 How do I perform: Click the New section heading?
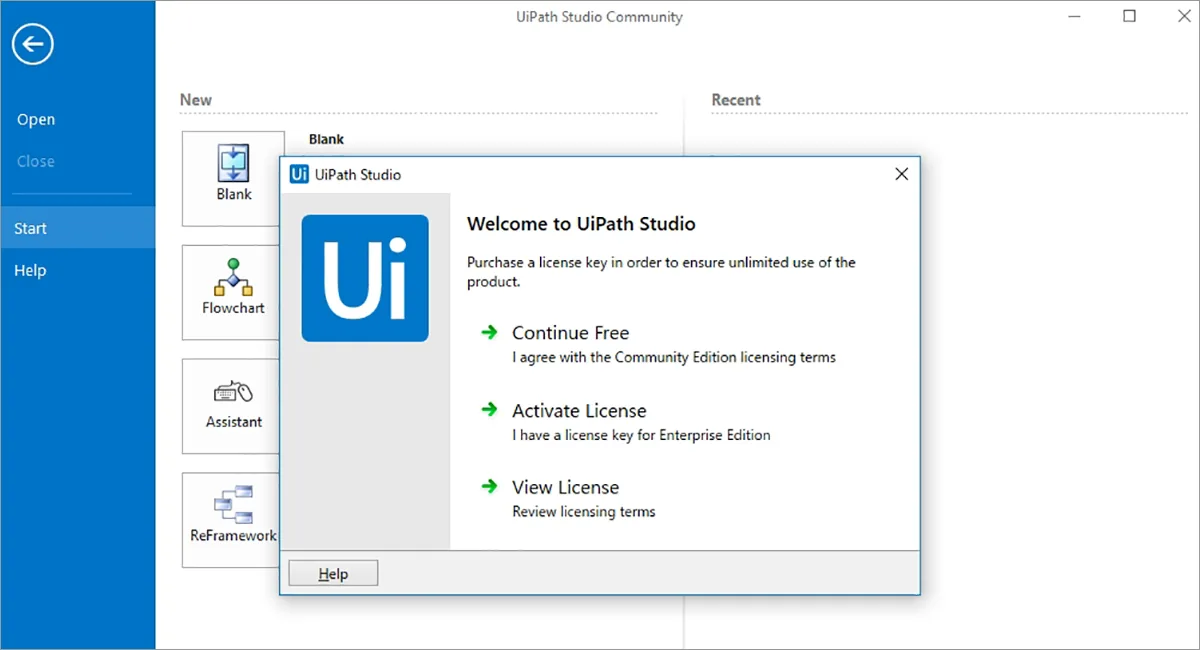(196, 100)
